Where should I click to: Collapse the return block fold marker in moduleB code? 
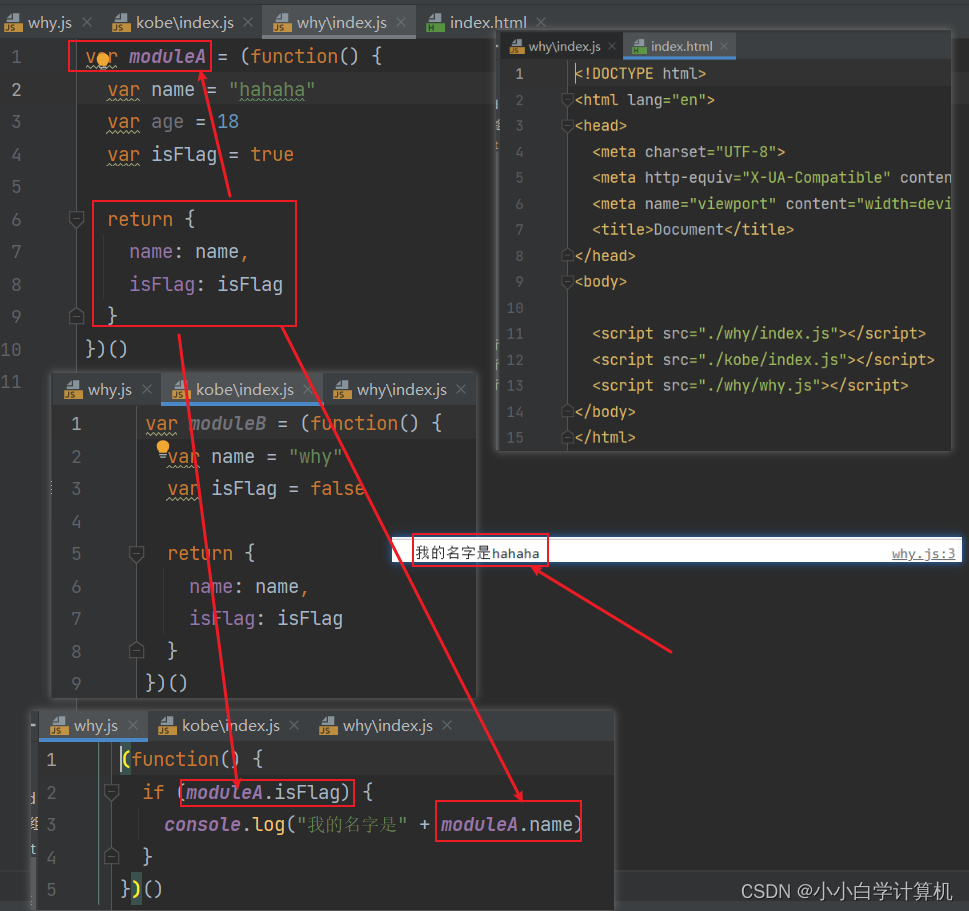click(137, 554)
